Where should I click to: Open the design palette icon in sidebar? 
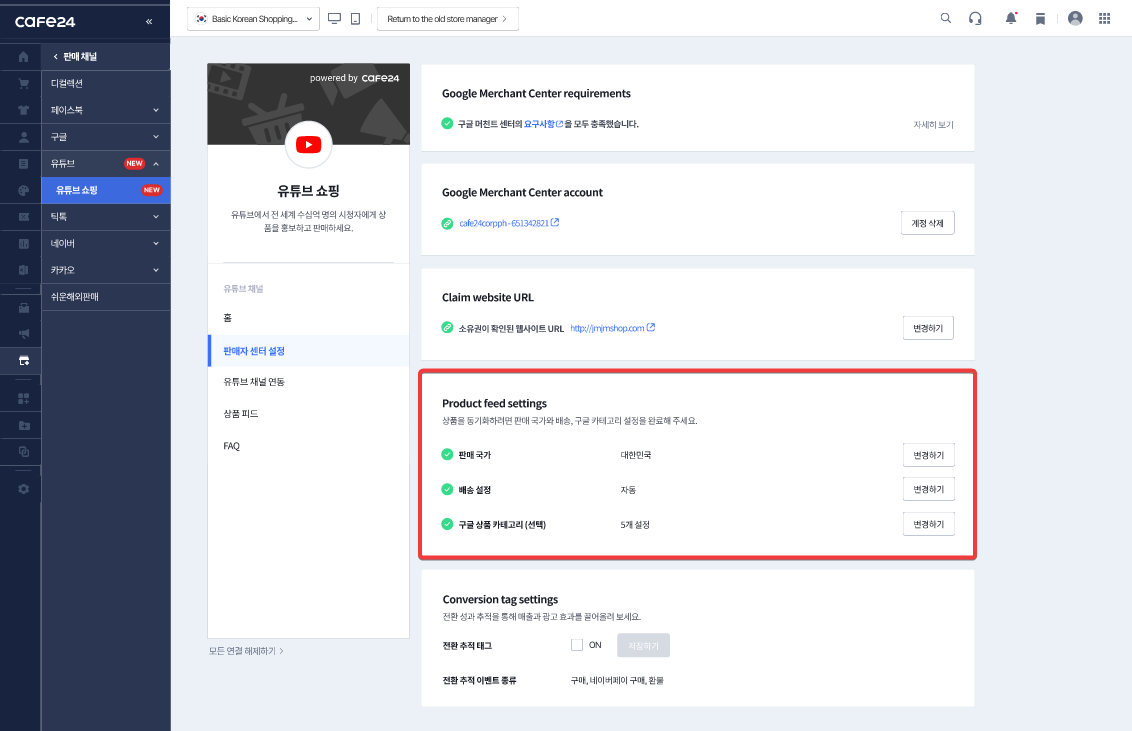click(23, 191)
